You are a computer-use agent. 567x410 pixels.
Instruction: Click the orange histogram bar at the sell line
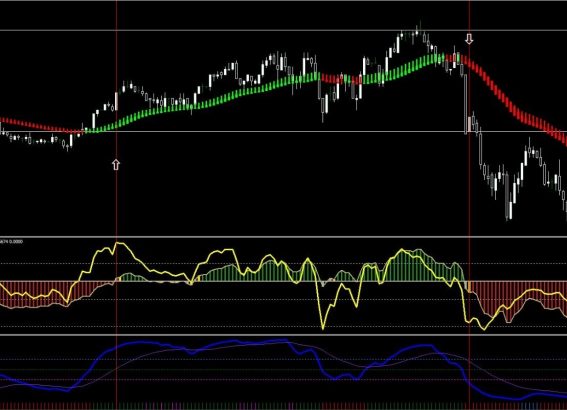pos(469,286)
